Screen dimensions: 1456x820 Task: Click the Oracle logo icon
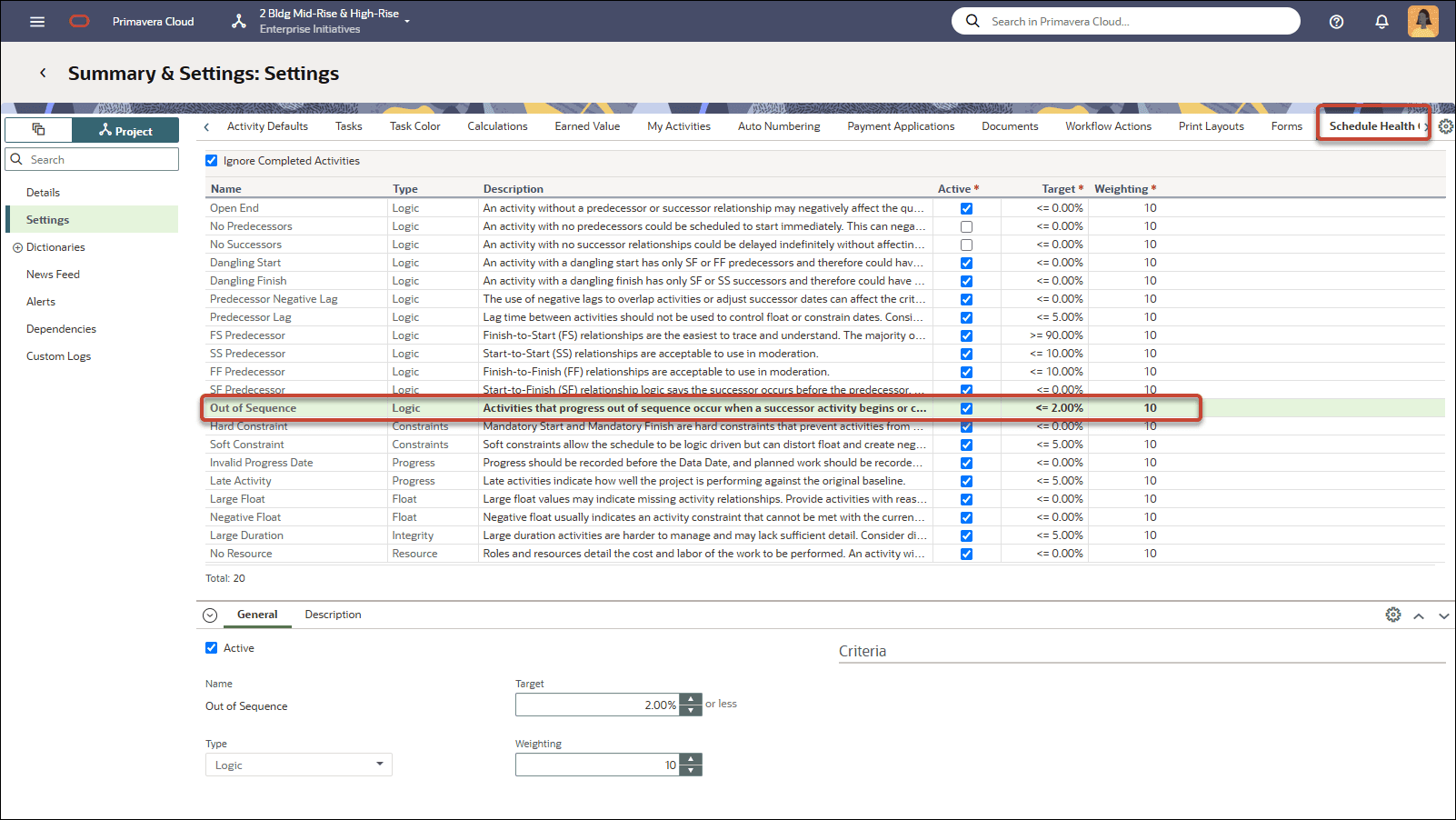pyautogui.click(x=80, y=22)
